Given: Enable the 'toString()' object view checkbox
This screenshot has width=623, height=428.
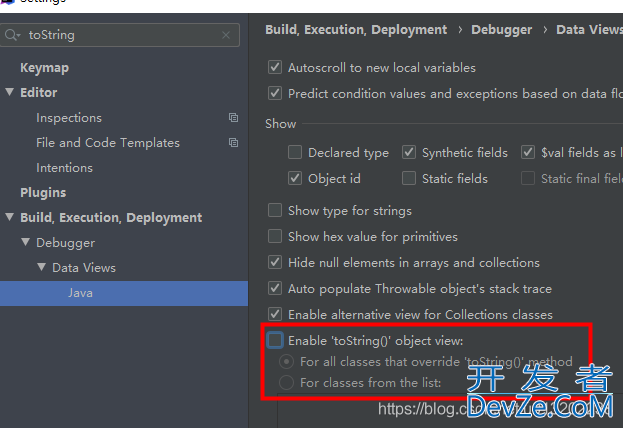Looking at the screenshot, I should click(275, 340).
